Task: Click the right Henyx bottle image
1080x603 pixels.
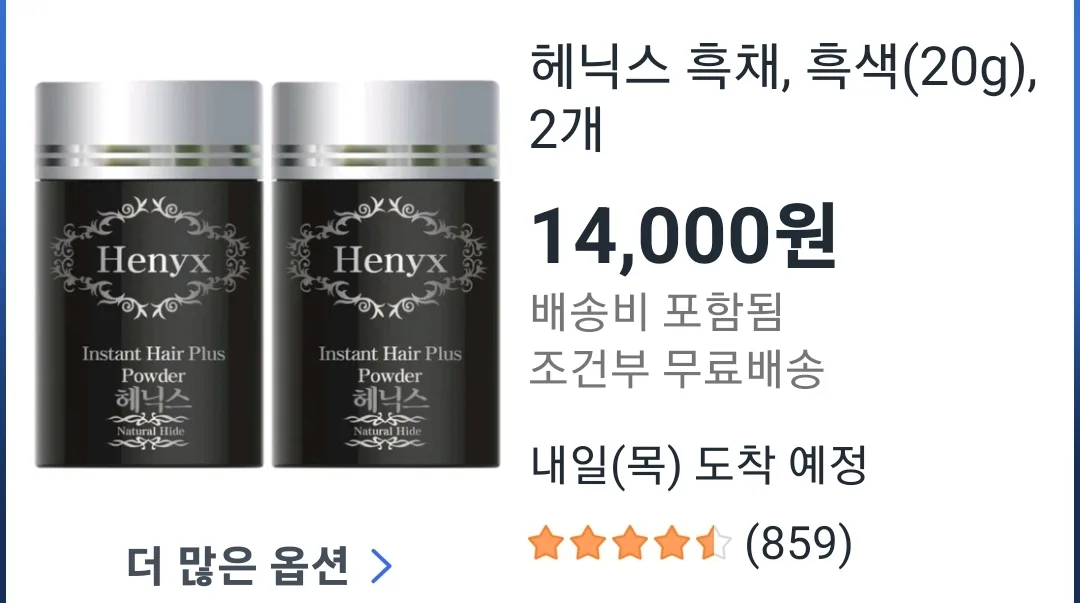Action: (386, 274)
